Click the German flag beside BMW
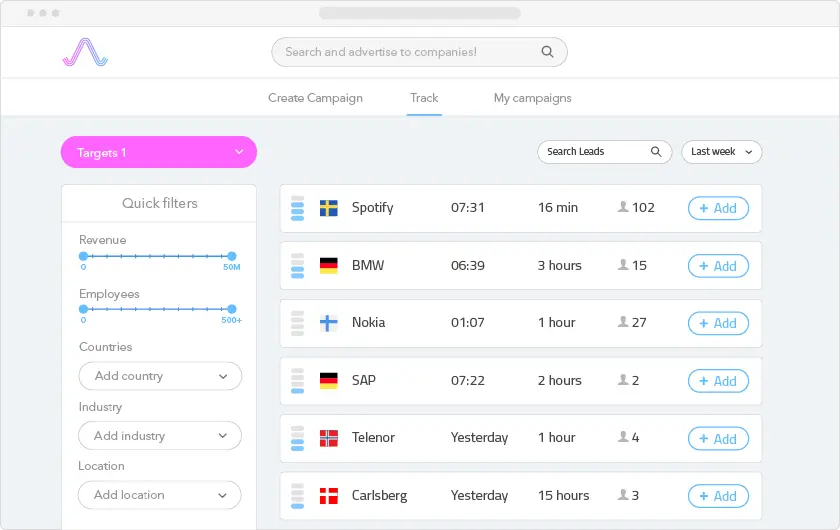The width and height of the screenshot is (840, 530). tap(328, 266)
